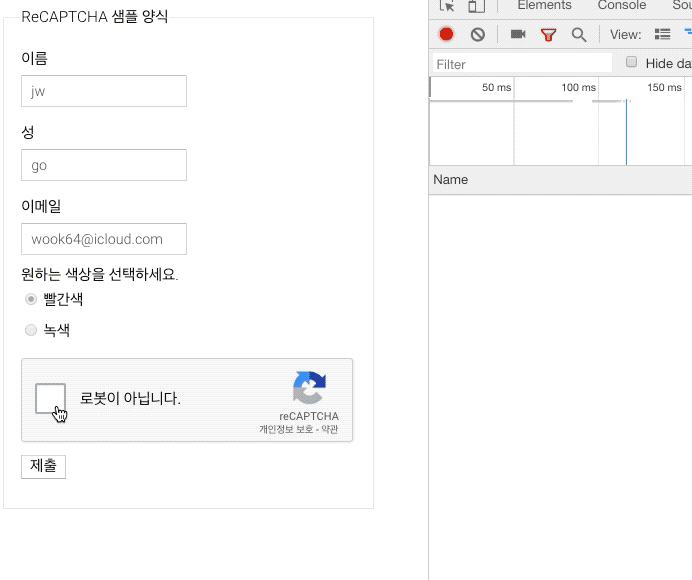
Task: Click the reCAPTCHA logo
Action: click(x=309, y=387)
